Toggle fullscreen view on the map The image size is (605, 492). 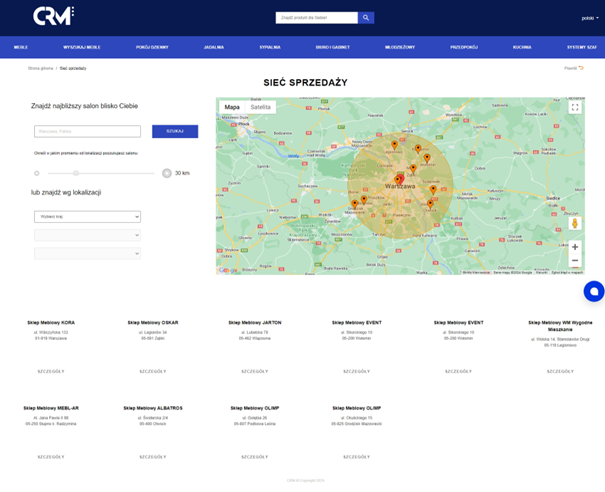tap(575, 107)
